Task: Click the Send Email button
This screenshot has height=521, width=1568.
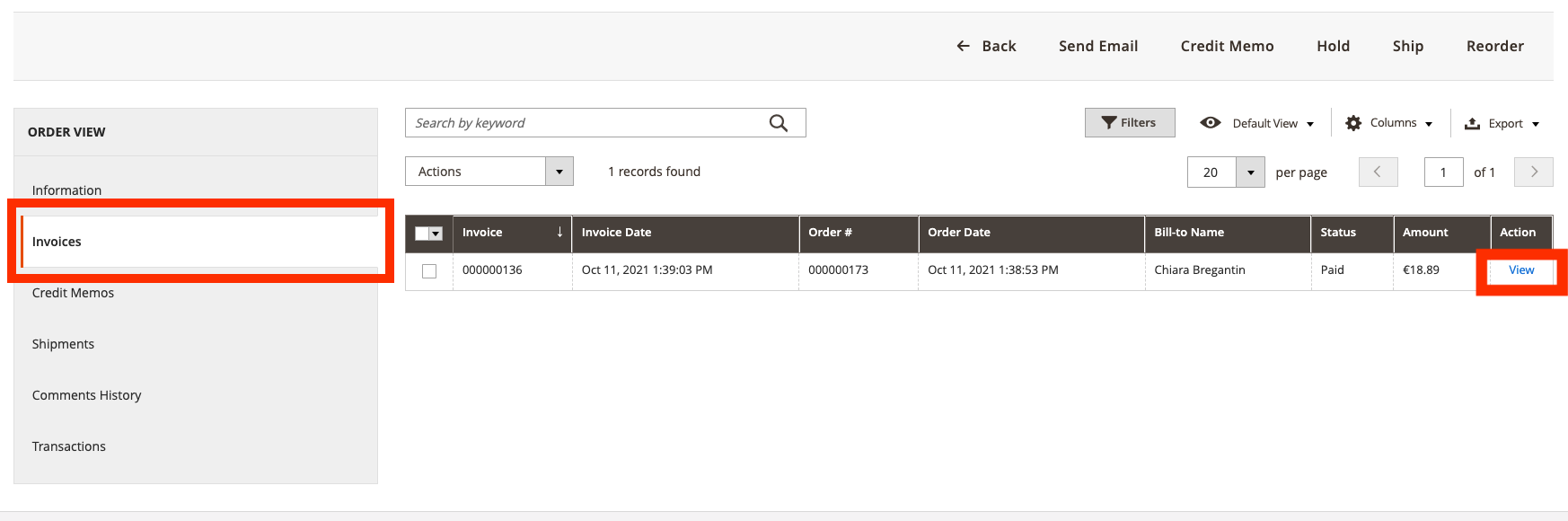Action: (x=1097, y=46)
